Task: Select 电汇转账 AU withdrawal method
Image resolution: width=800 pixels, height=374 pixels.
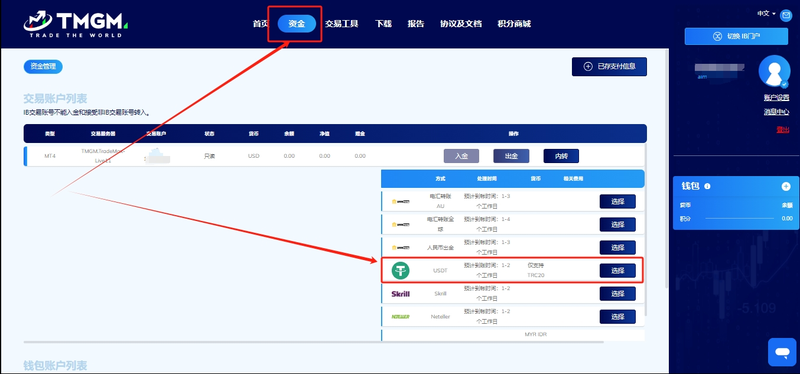Action: pos(617,202)
